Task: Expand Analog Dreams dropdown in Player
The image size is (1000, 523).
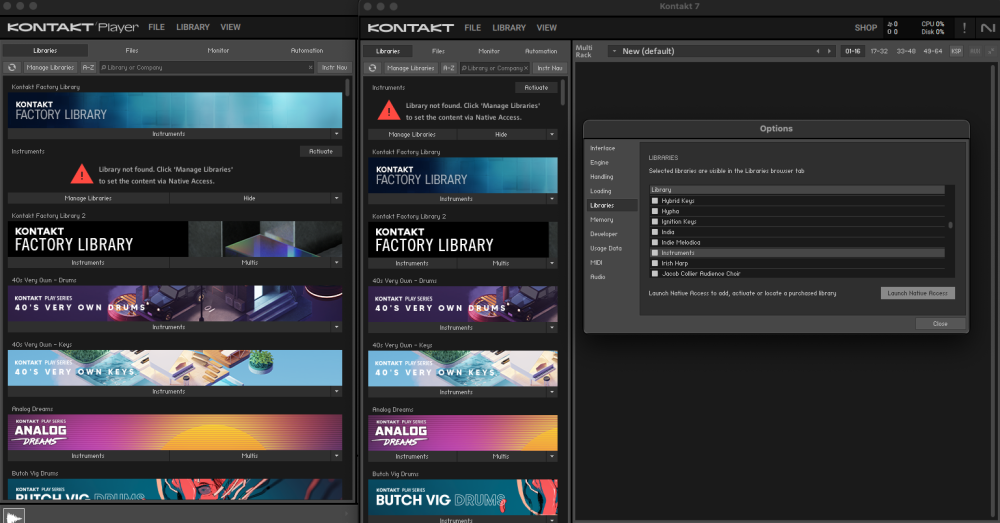Action: coord(336,455)
